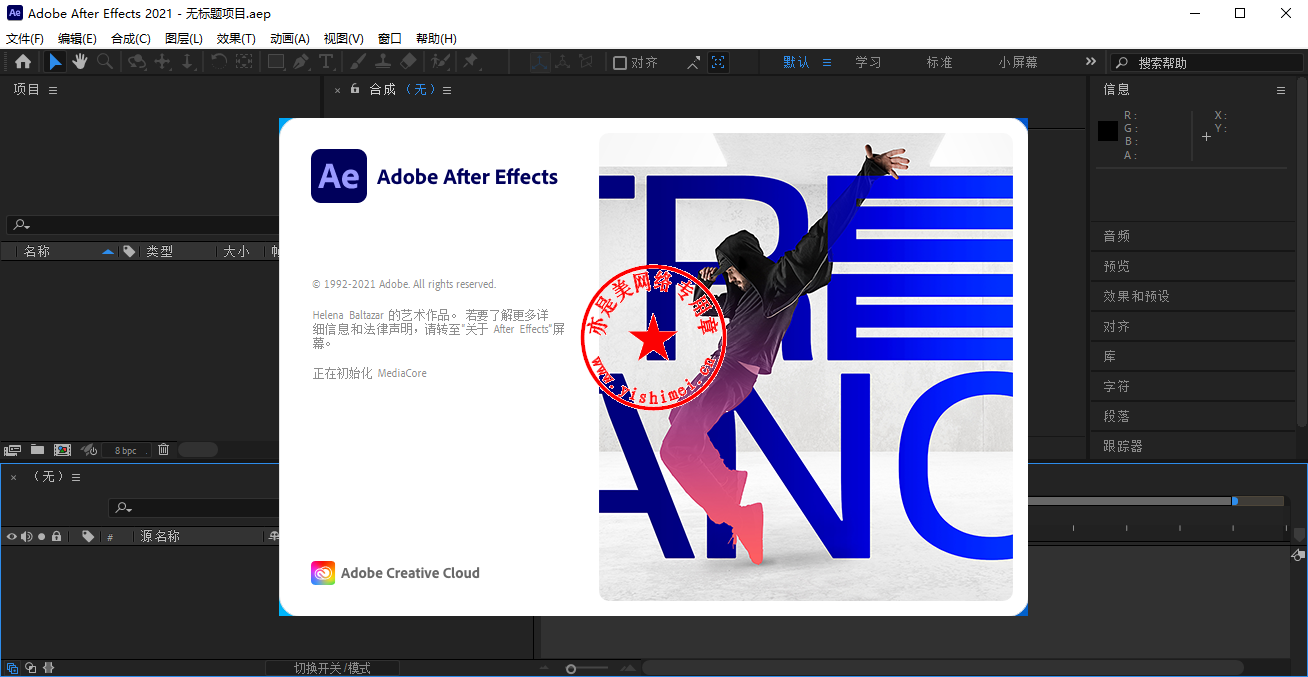Click the black color swatch in 信息 panel

[1108, 130]
